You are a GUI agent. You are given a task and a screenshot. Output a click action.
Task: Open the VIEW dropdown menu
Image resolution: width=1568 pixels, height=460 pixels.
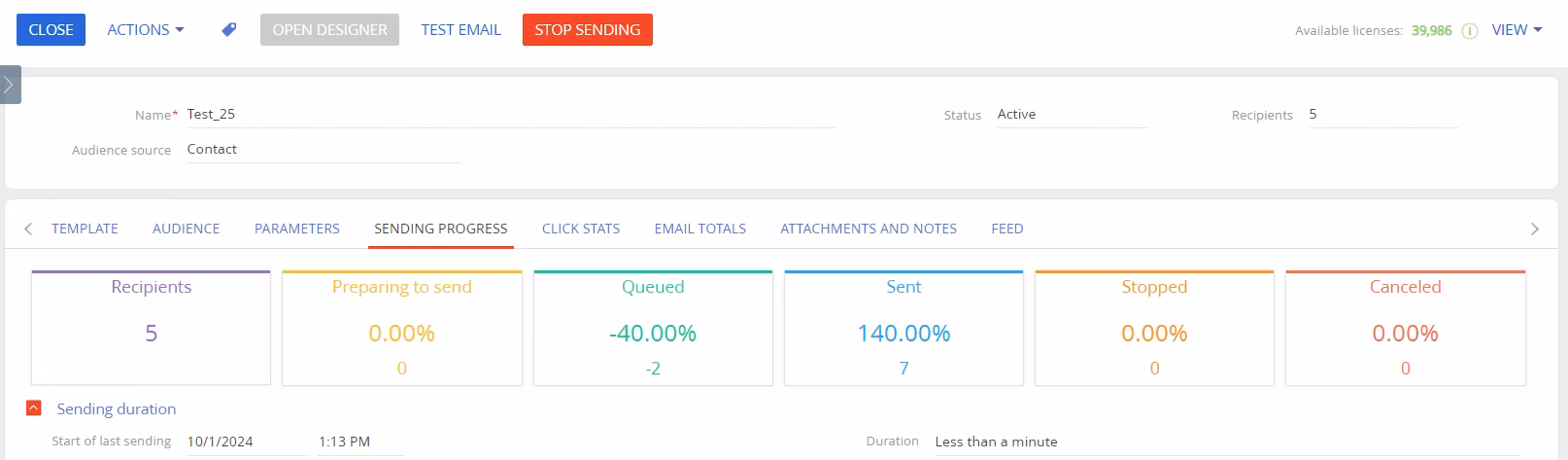point(1517,30)
